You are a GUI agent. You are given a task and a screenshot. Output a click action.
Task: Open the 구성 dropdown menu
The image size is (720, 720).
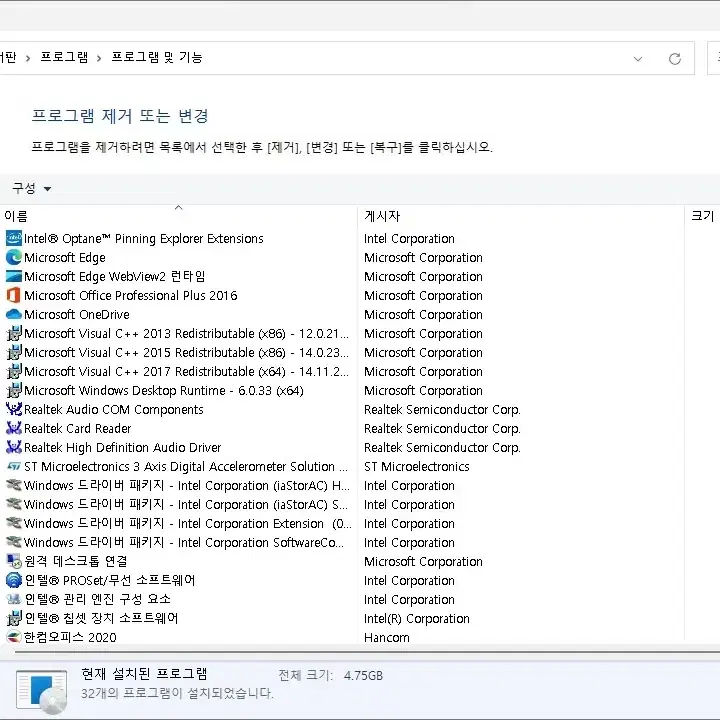pyautogui.click(x=31, y=188)
